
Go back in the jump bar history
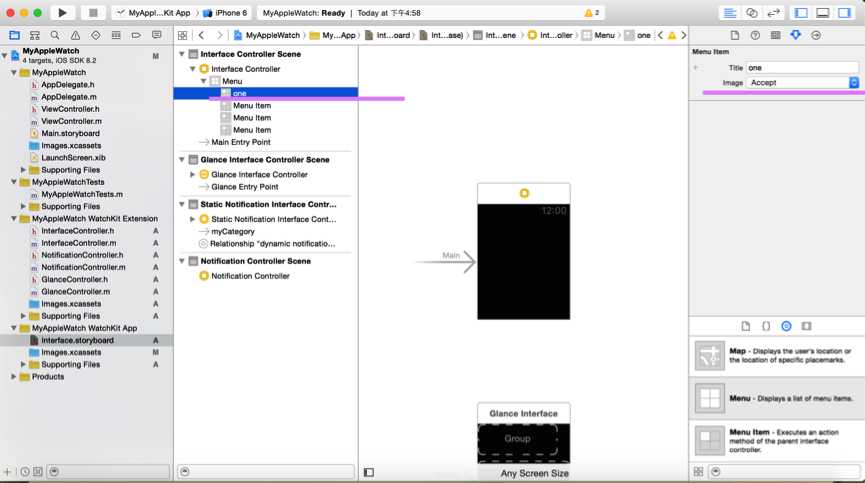tap(202, 35)
